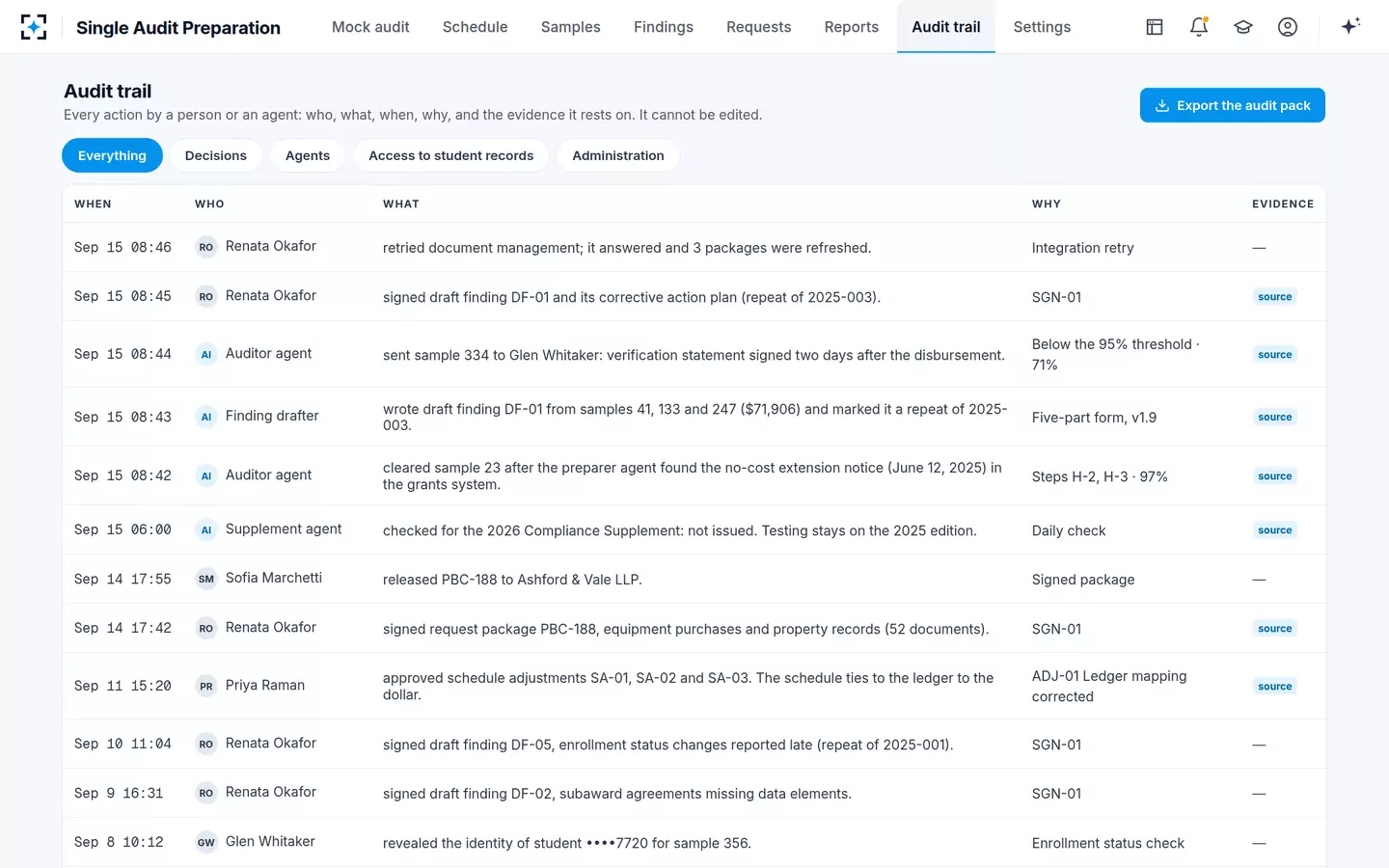
Task: Switch to the Samples tab
Action: click(570, 27)
